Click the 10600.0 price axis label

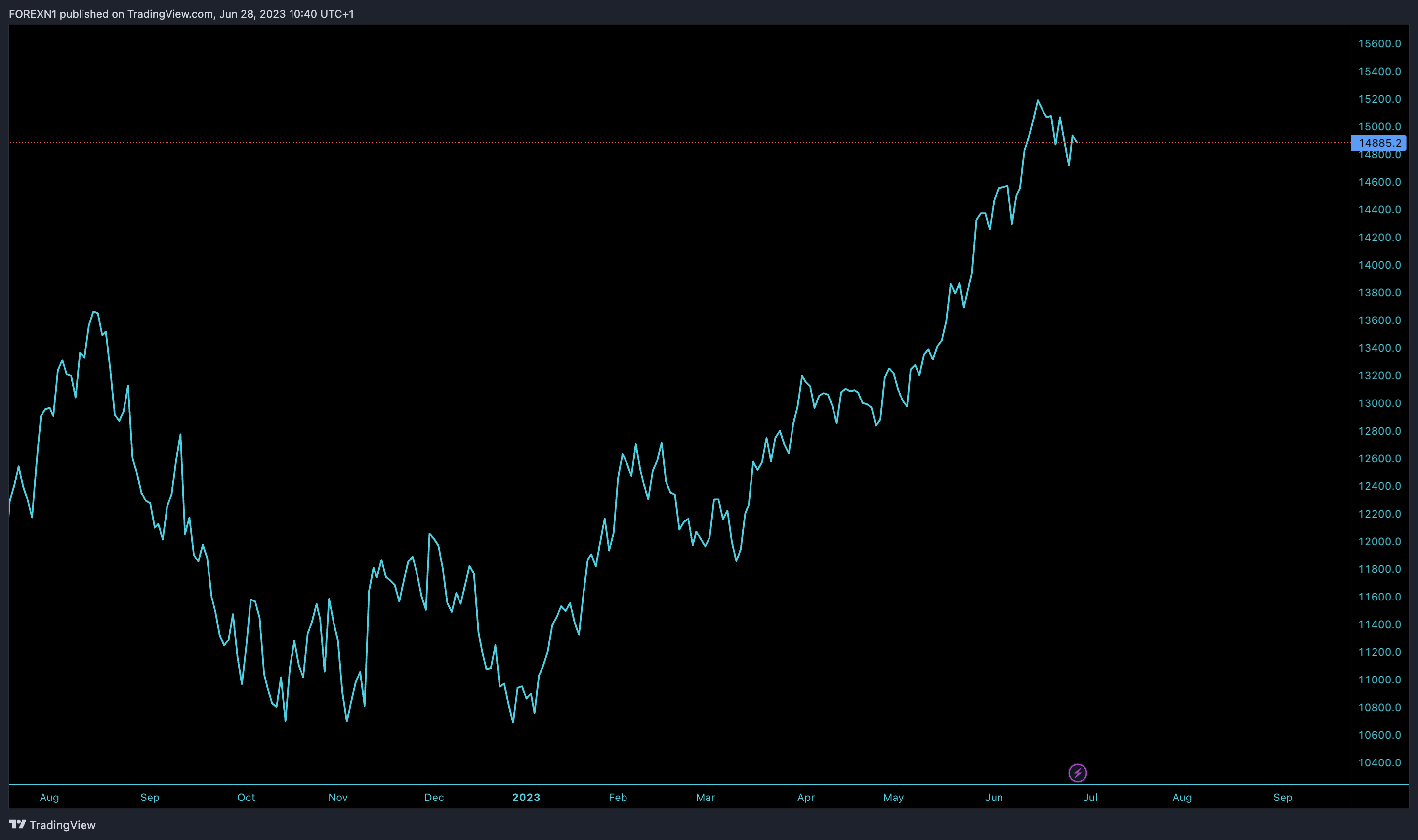point(1379,735)
